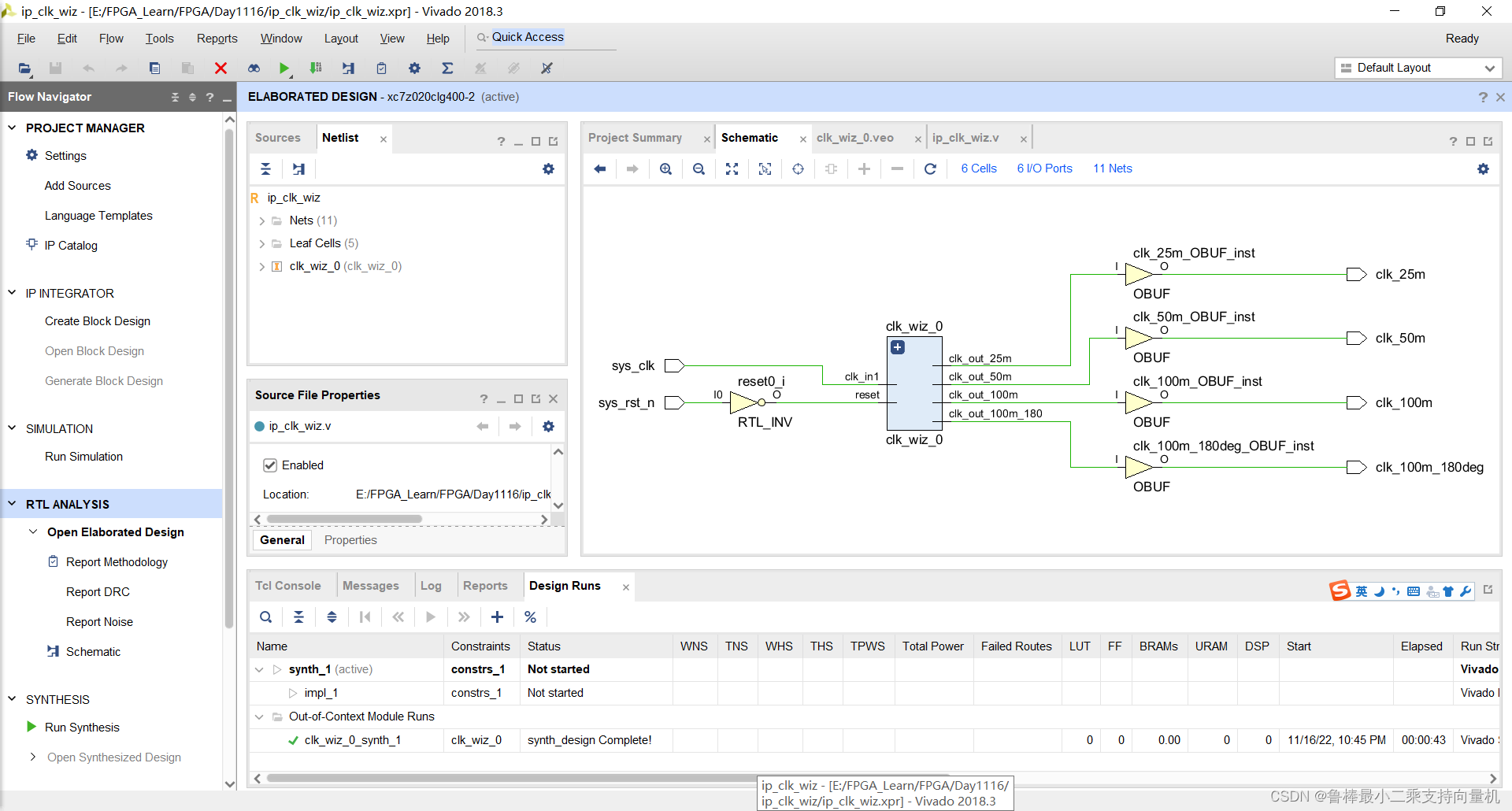Click the Netlist schematic icon button
The height and width of the screenshot is (811, 1512).
(298, 168)
